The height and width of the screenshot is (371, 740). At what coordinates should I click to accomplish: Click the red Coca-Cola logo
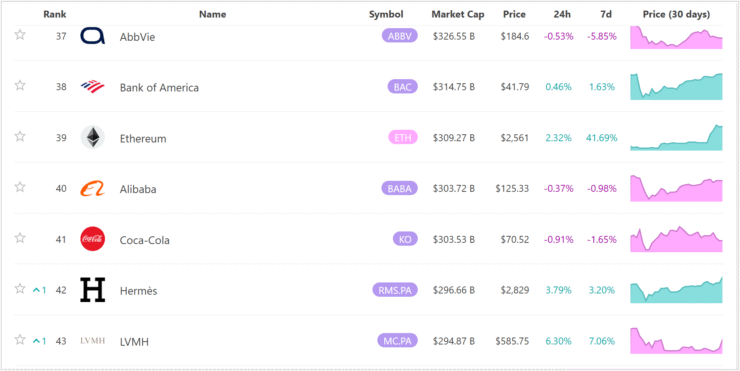coord(93,239)
